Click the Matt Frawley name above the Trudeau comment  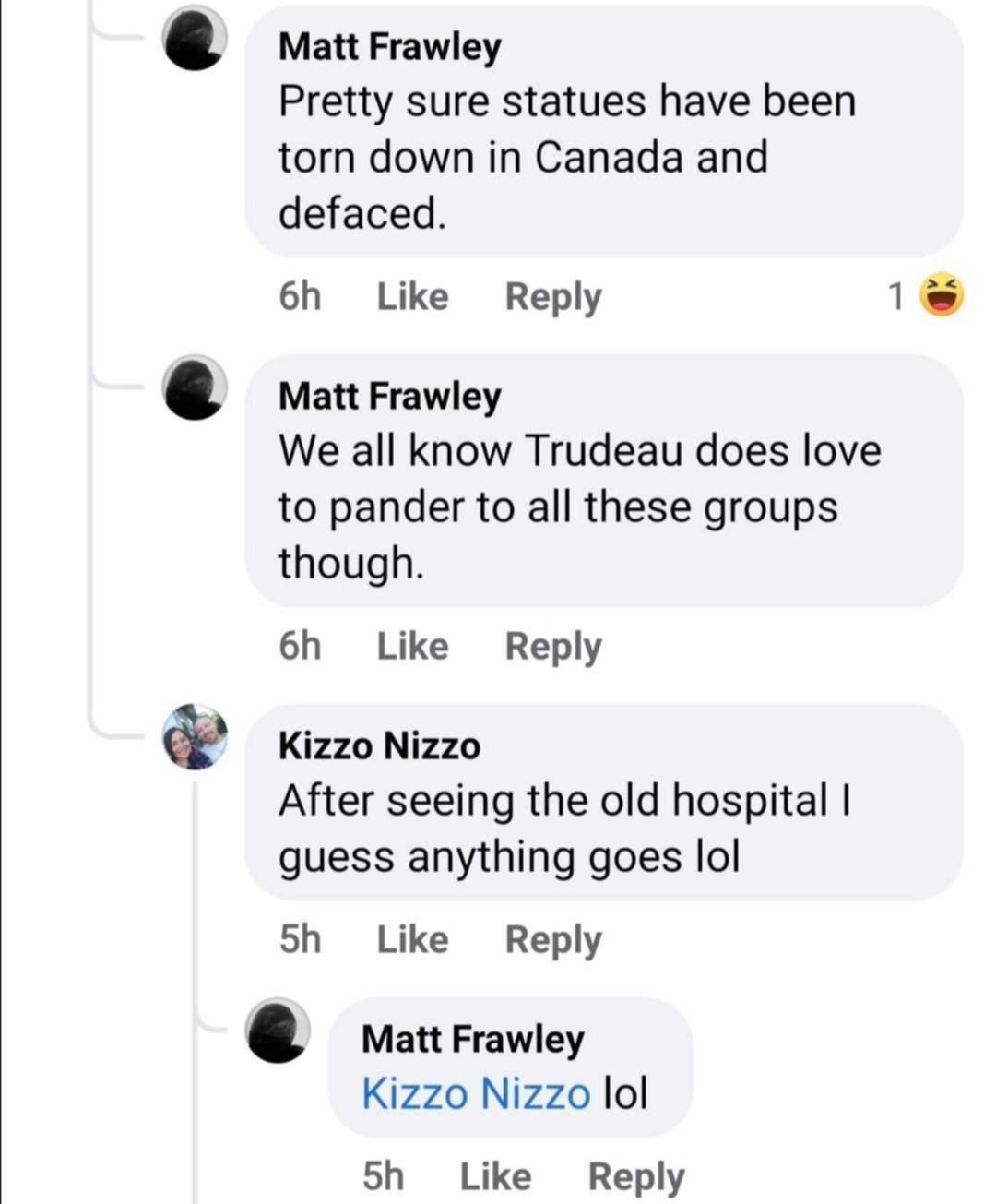[x=389, y=396]
